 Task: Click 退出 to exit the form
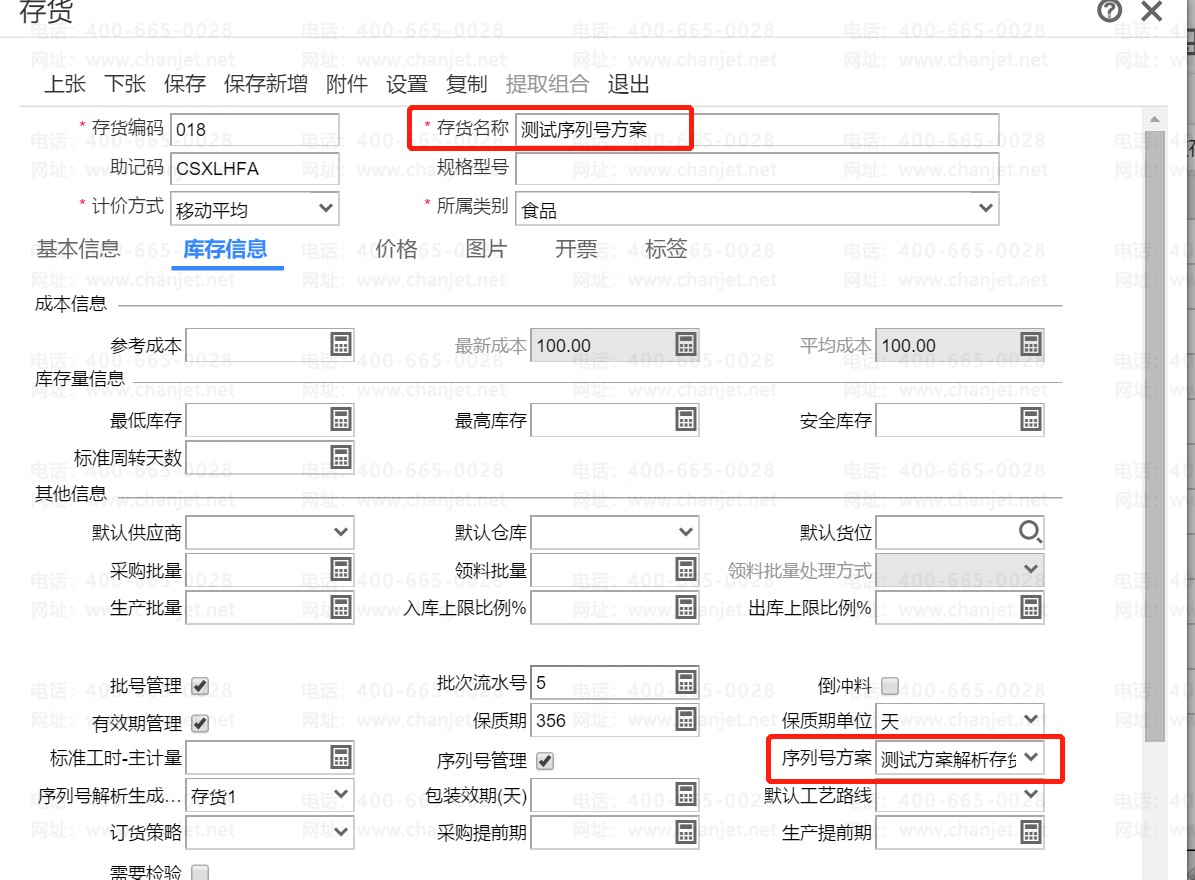[628, 84]
